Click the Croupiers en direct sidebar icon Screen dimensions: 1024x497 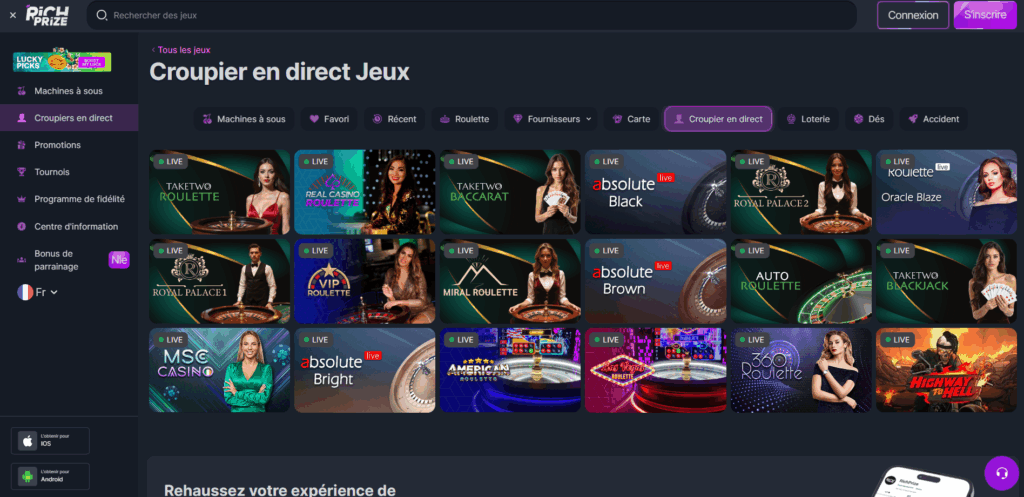(22, 118)
